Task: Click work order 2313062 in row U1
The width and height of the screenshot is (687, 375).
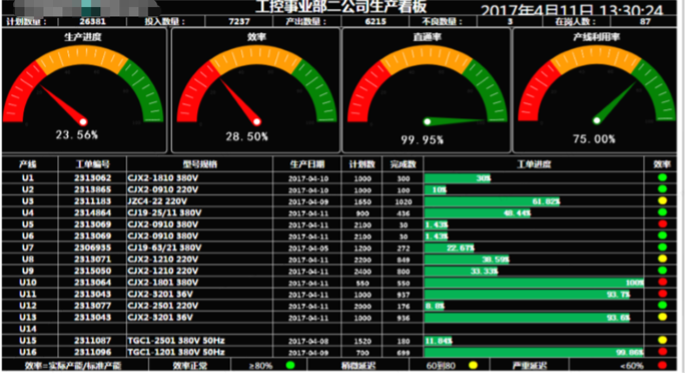Action: pyautogui.click(x=92, y=178)
